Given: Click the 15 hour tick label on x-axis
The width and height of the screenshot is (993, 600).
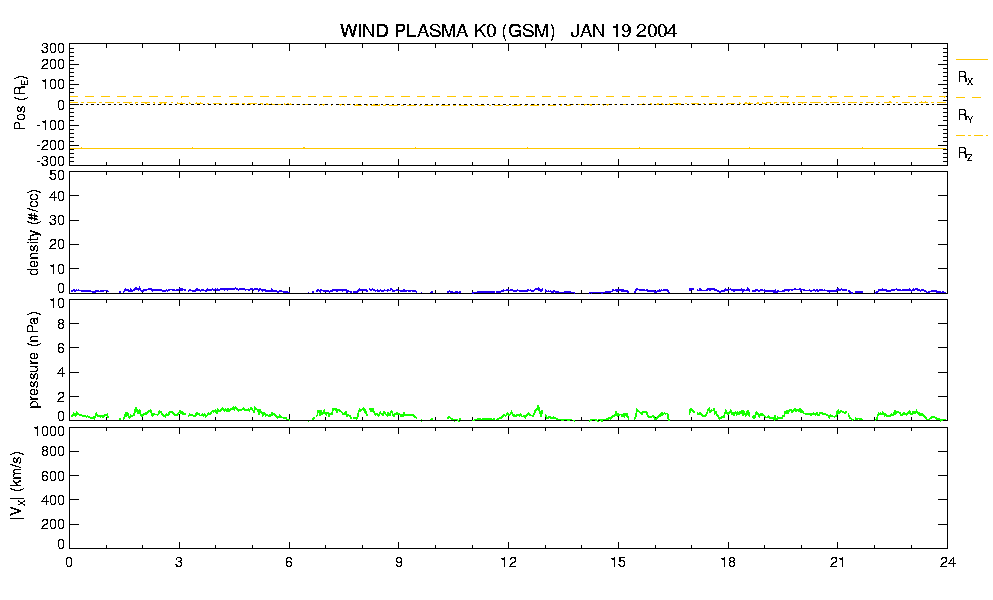Looking at the screenshot, I should (618, 562).
